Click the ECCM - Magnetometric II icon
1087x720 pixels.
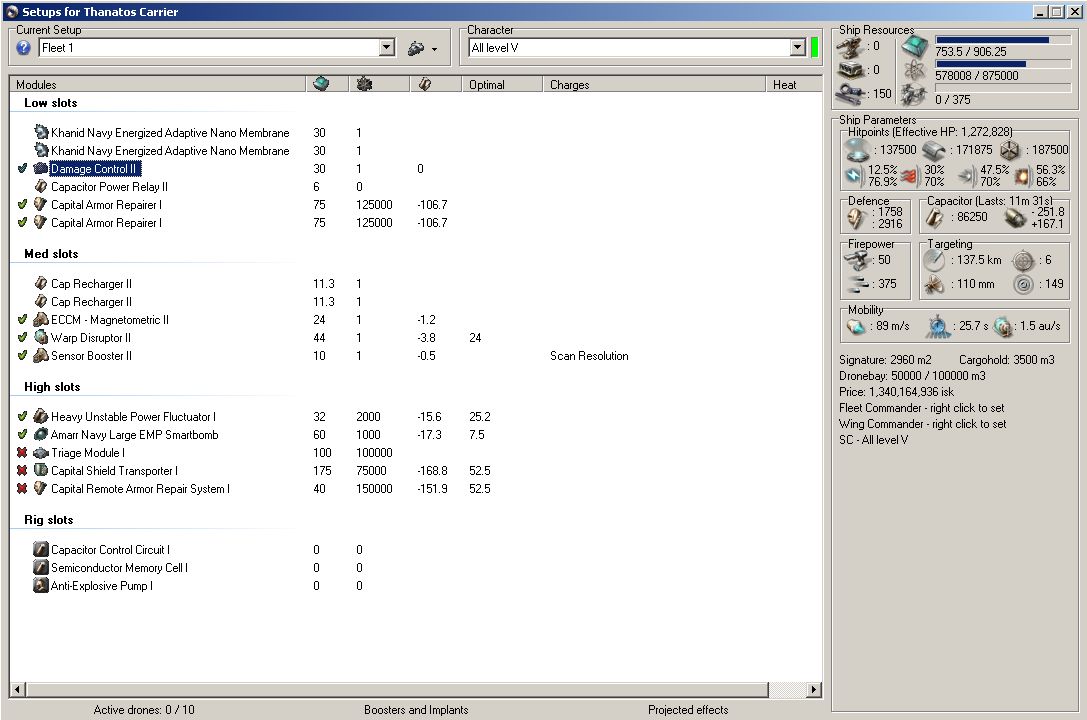coord(41,319)
